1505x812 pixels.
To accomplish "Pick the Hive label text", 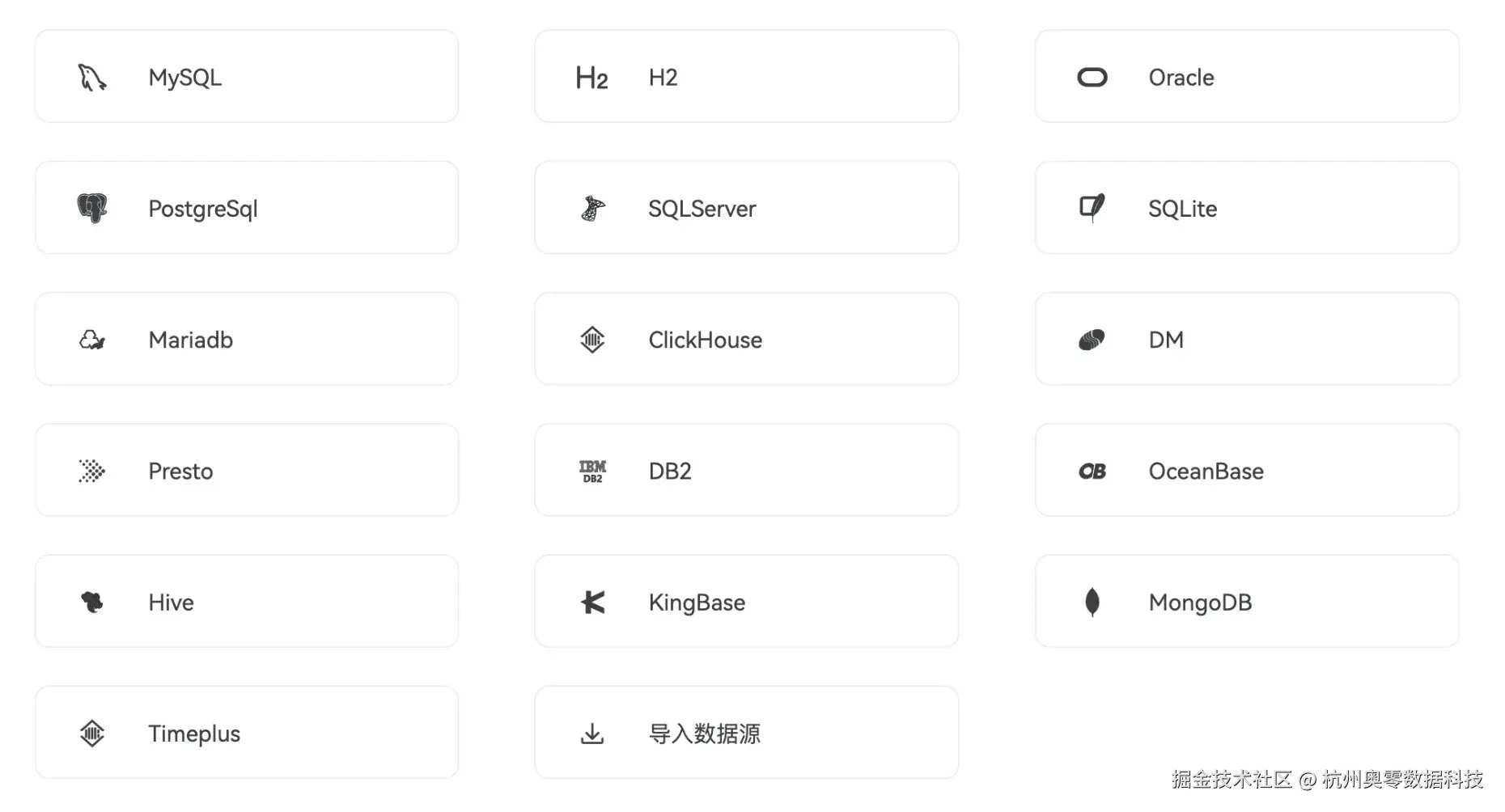I will click(x=171, y=603).
